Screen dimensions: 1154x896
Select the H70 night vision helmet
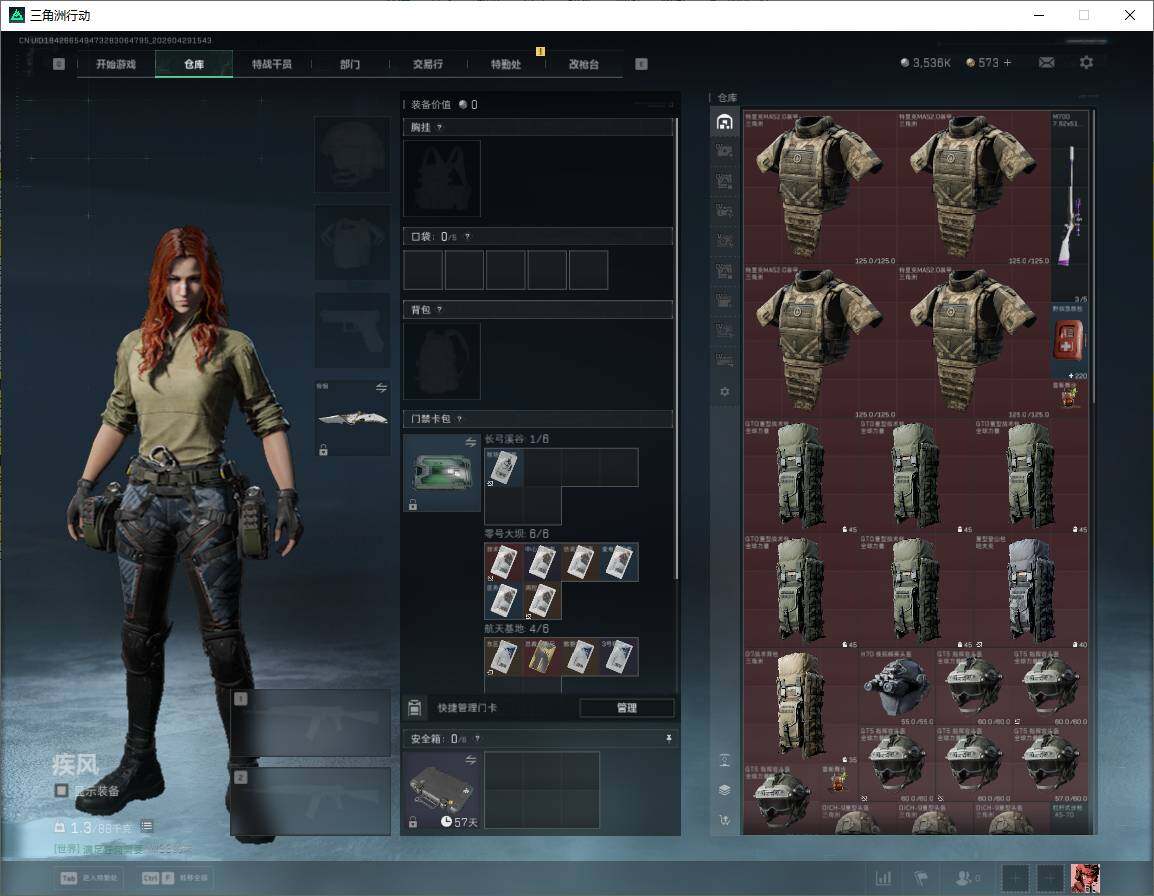(896, 687)
